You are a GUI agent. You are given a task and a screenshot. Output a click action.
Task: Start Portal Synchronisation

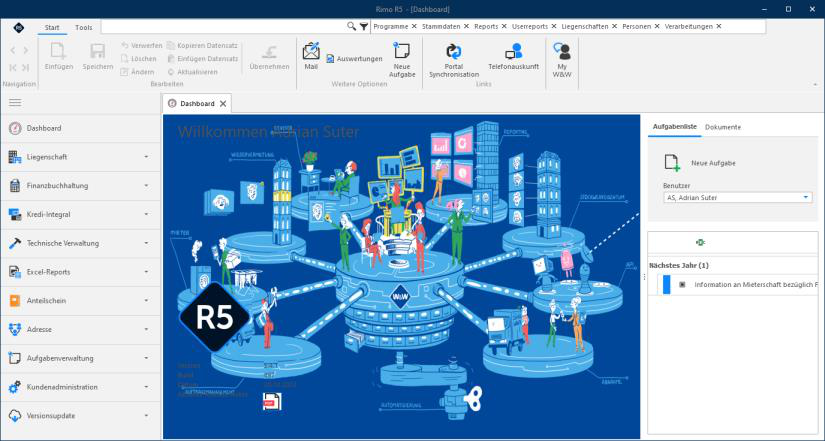pos(454,60)
